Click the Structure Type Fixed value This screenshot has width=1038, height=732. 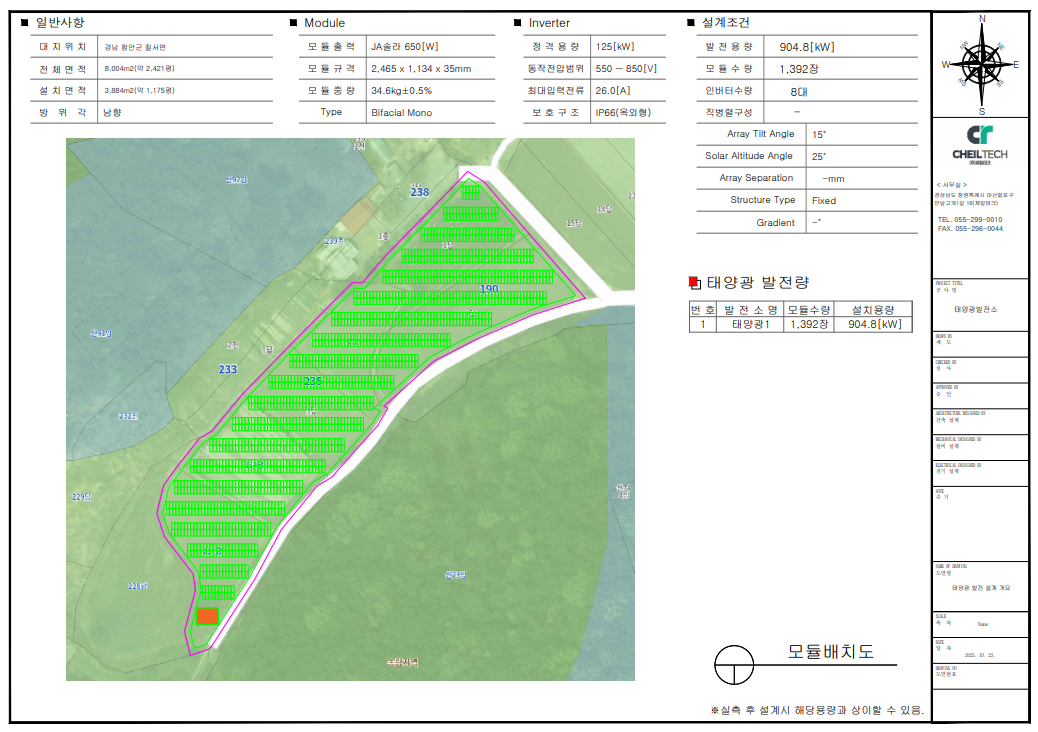(x=824, y=200)
